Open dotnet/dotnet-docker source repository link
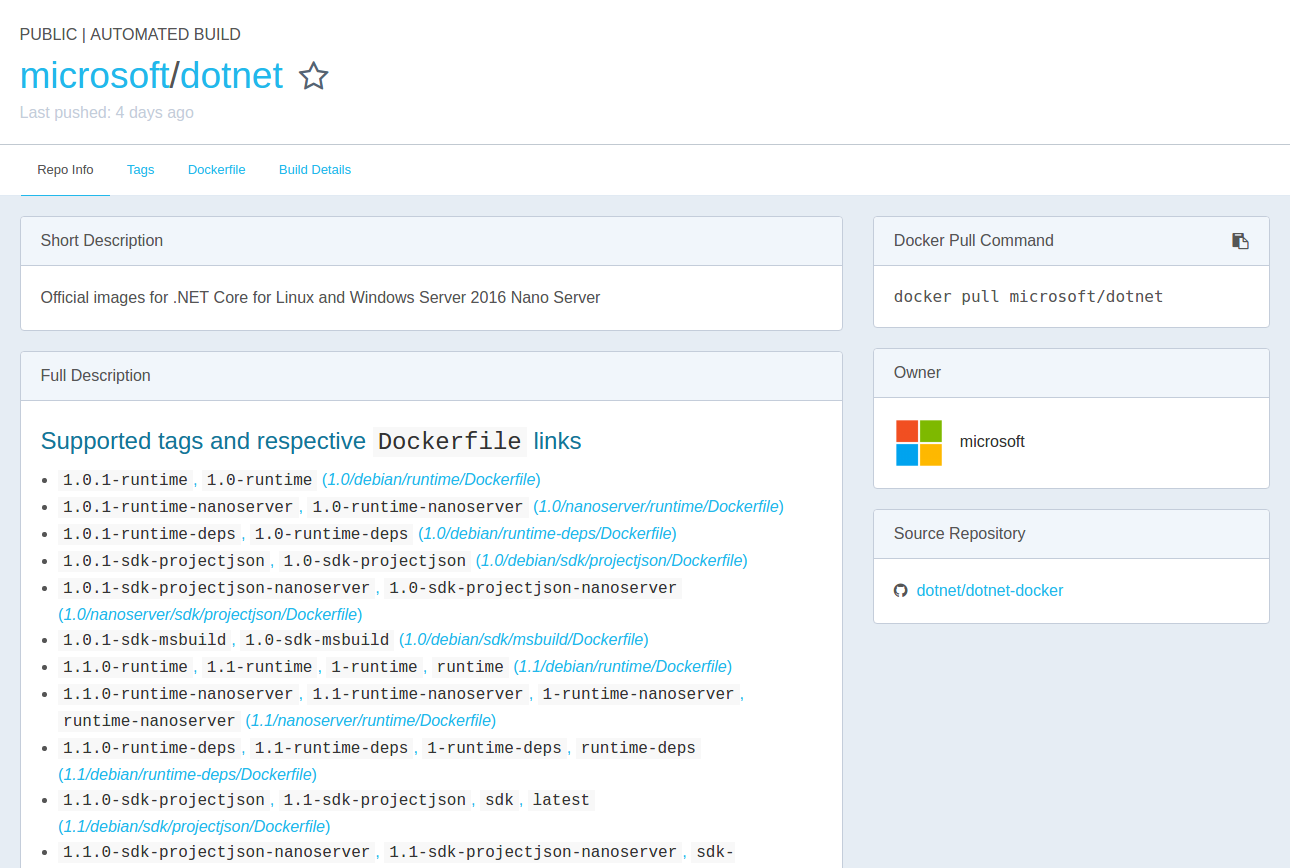Viewport: 1290px width, 868px height. 990,591
